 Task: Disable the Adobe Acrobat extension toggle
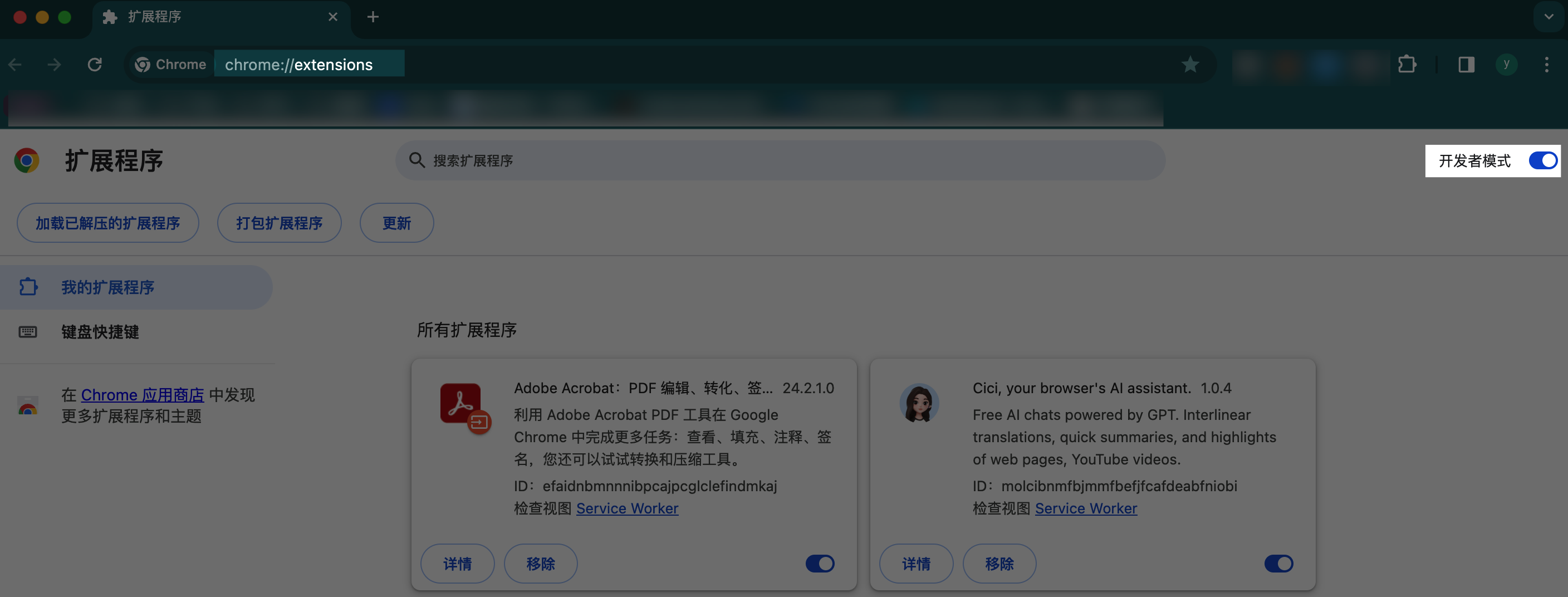pos(820,564)
